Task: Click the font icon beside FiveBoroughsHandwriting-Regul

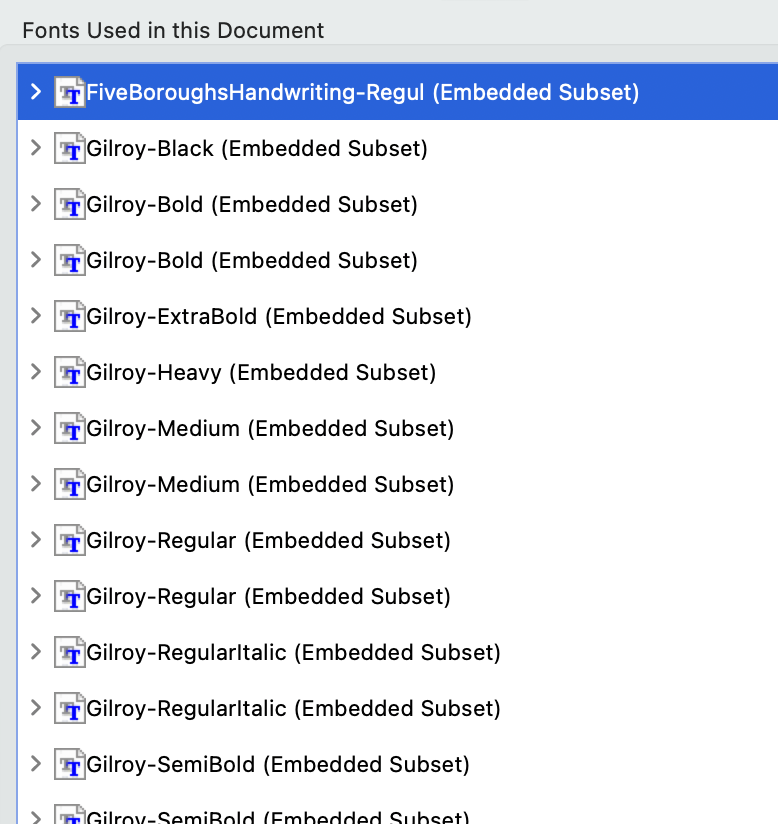Action: click(69, 92)
